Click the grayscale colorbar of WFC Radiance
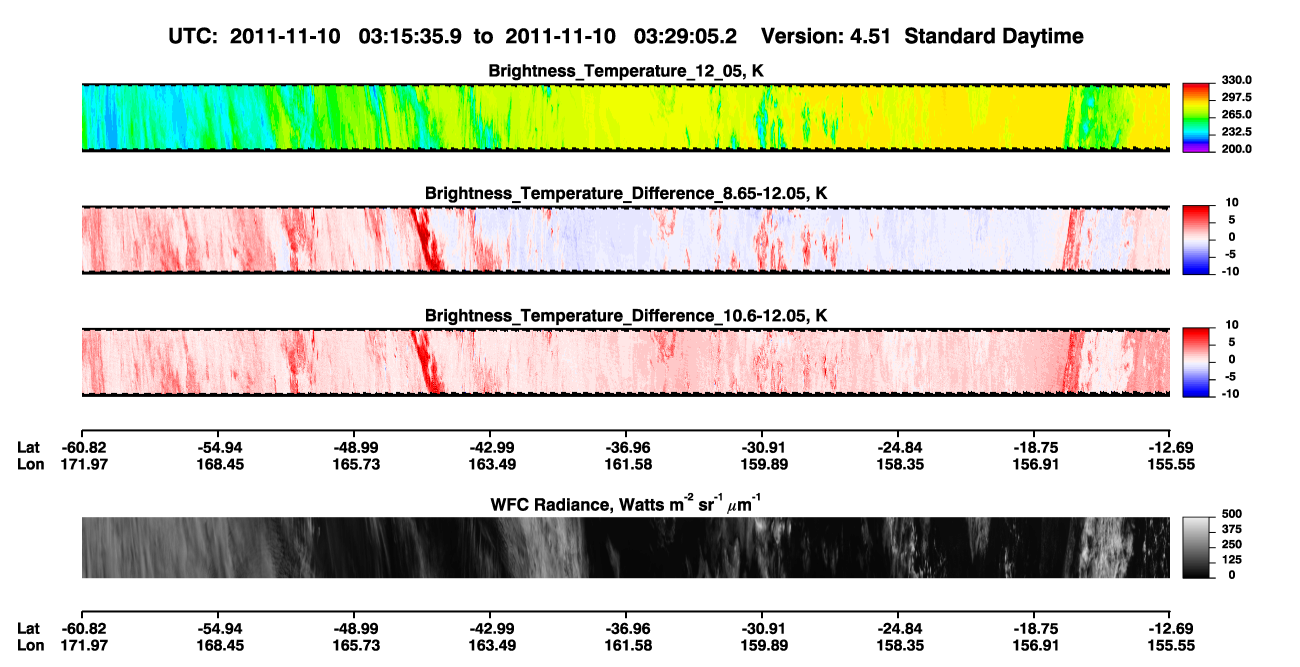Image resolution: width=1300 pixels, height=667 pixels. pos(1196,547)
